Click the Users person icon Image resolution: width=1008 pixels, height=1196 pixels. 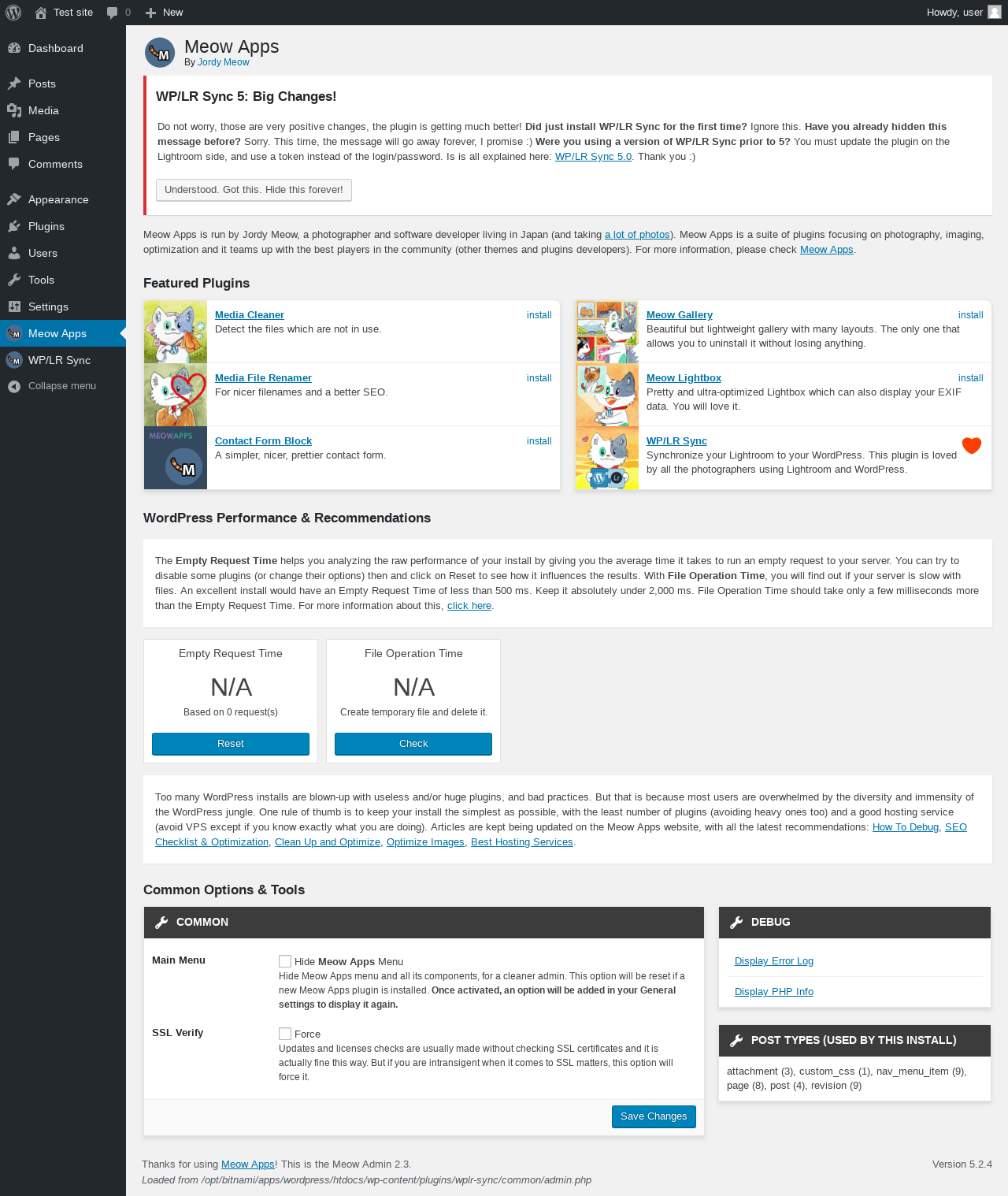tap(14, 253)
